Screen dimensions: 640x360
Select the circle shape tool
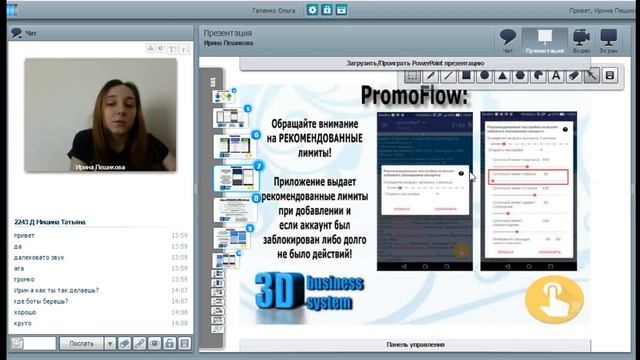tap(484, 76)
